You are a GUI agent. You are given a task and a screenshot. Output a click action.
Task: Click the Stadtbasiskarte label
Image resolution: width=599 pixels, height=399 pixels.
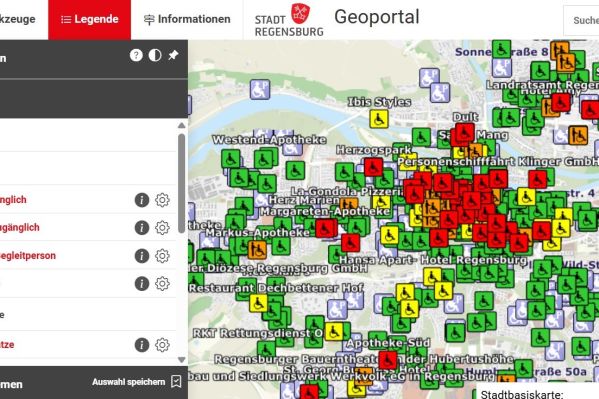click(522, 394)
